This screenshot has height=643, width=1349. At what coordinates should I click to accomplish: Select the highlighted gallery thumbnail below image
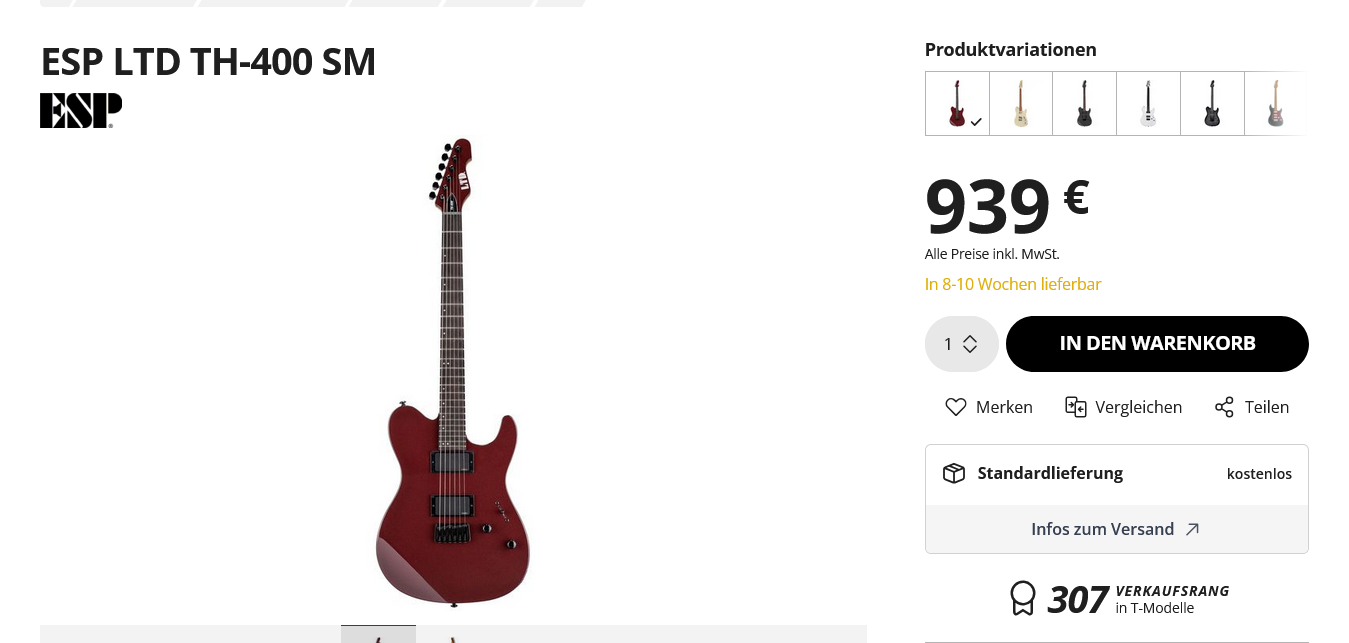[378, 634]
